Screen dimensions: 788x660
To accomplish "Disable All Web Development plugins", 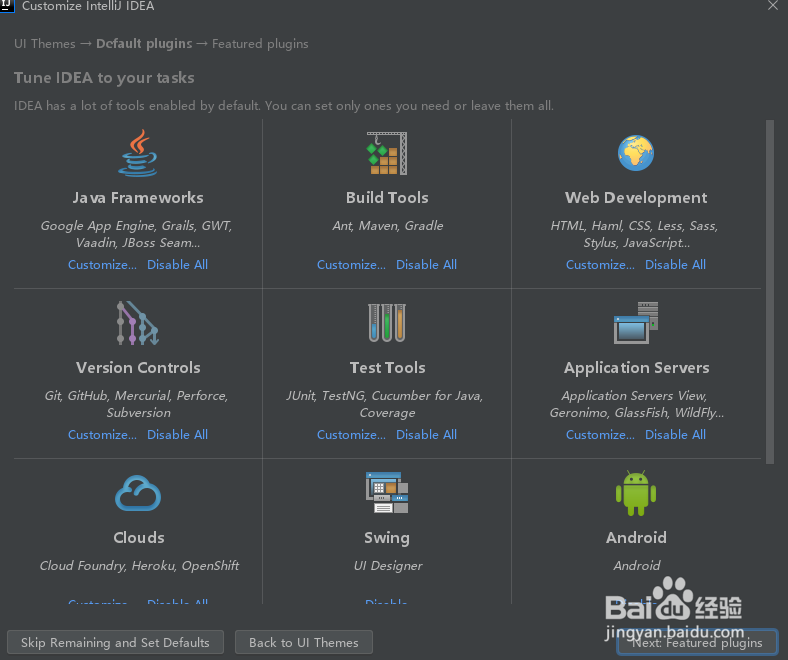I will (675, 264).
